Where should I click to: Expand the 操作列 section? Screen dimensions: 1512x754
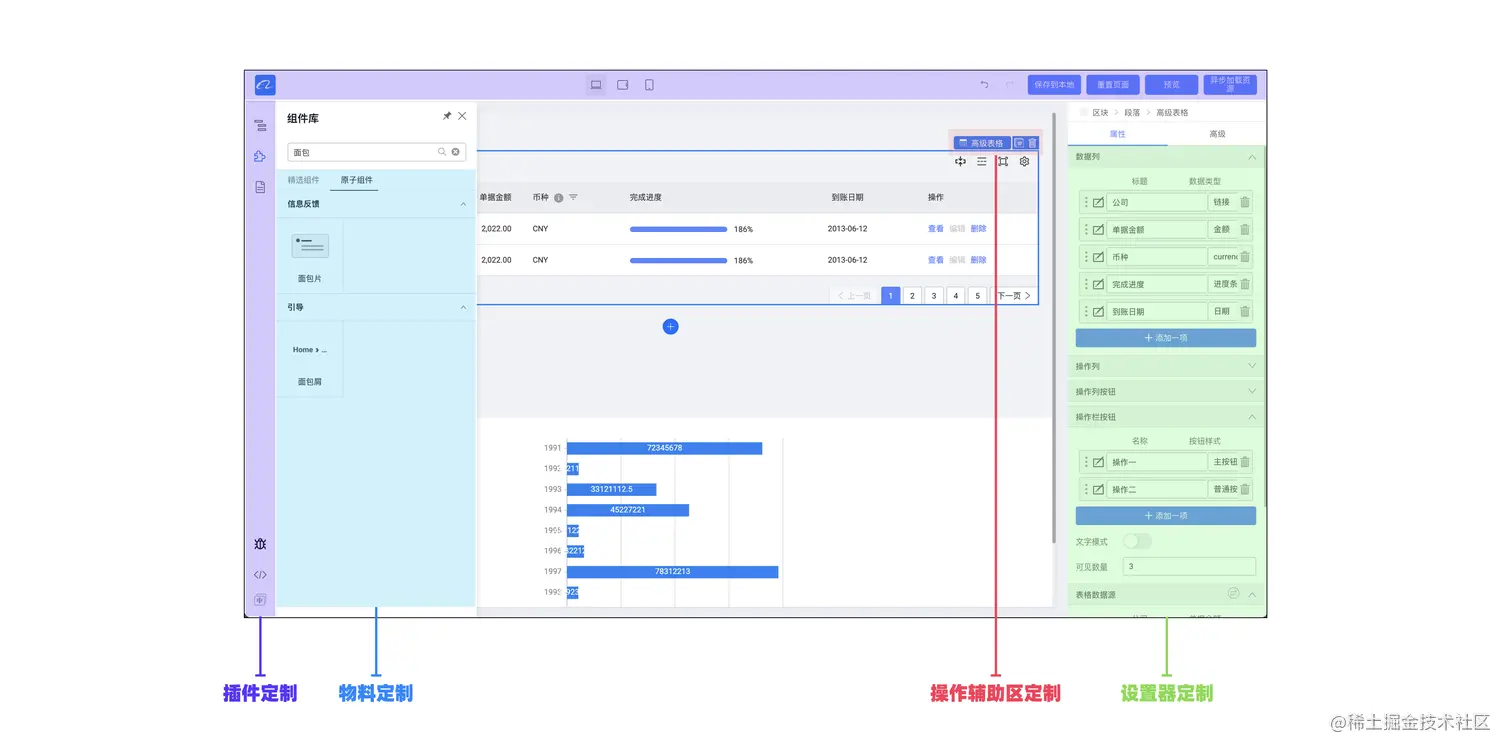1251,366
